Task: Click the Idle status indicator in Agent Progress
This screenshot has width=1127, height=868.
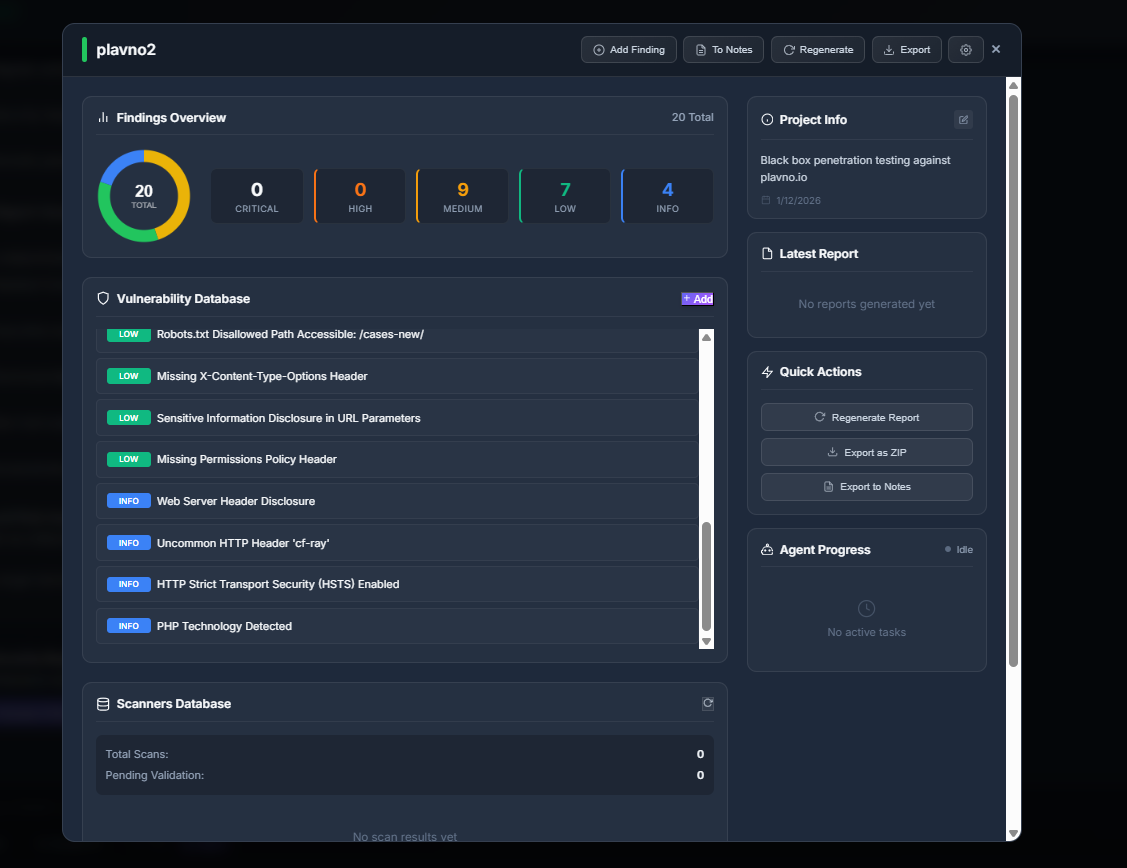Action: click(x=958, y=548)
